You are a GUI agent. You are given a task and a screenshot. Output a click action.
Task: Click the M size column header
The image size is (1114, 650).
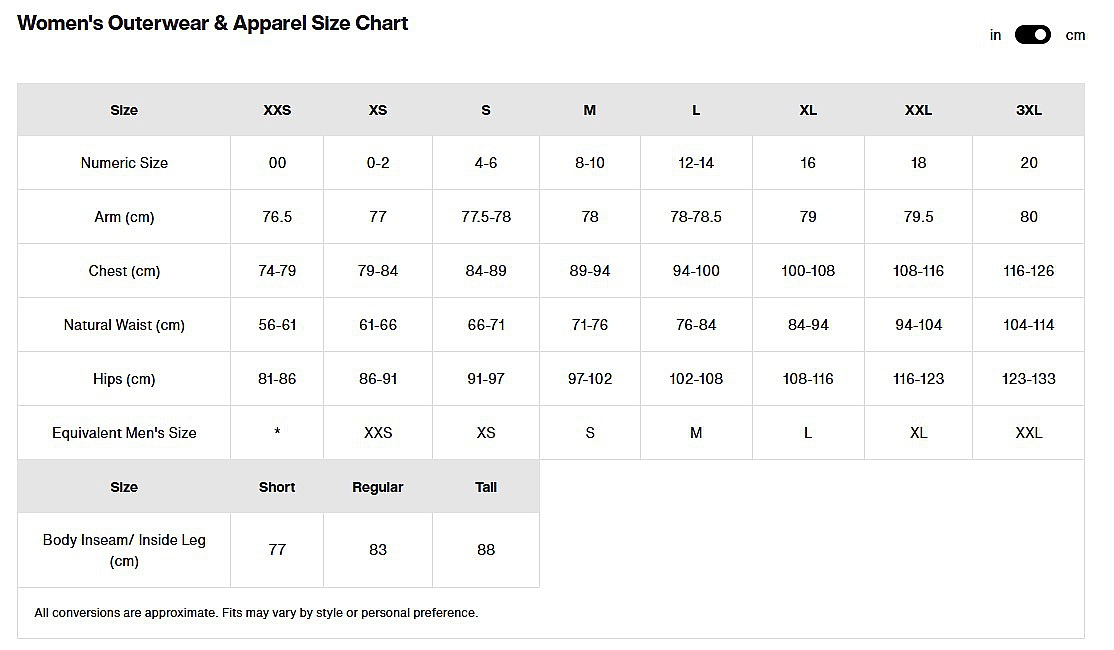590,110
